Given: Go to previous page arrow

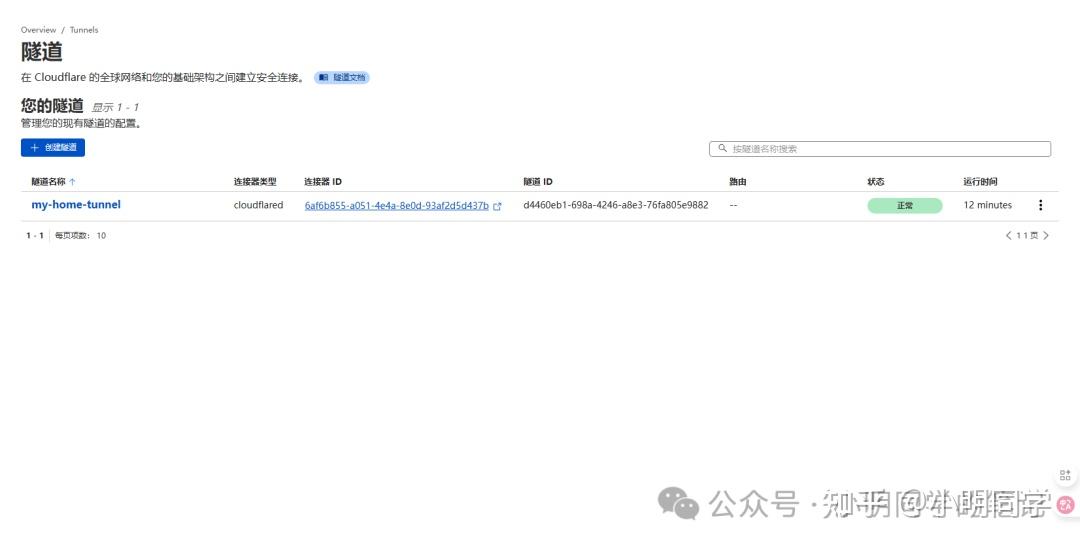Looking at the screenshot, I should tap(1008, 235).
